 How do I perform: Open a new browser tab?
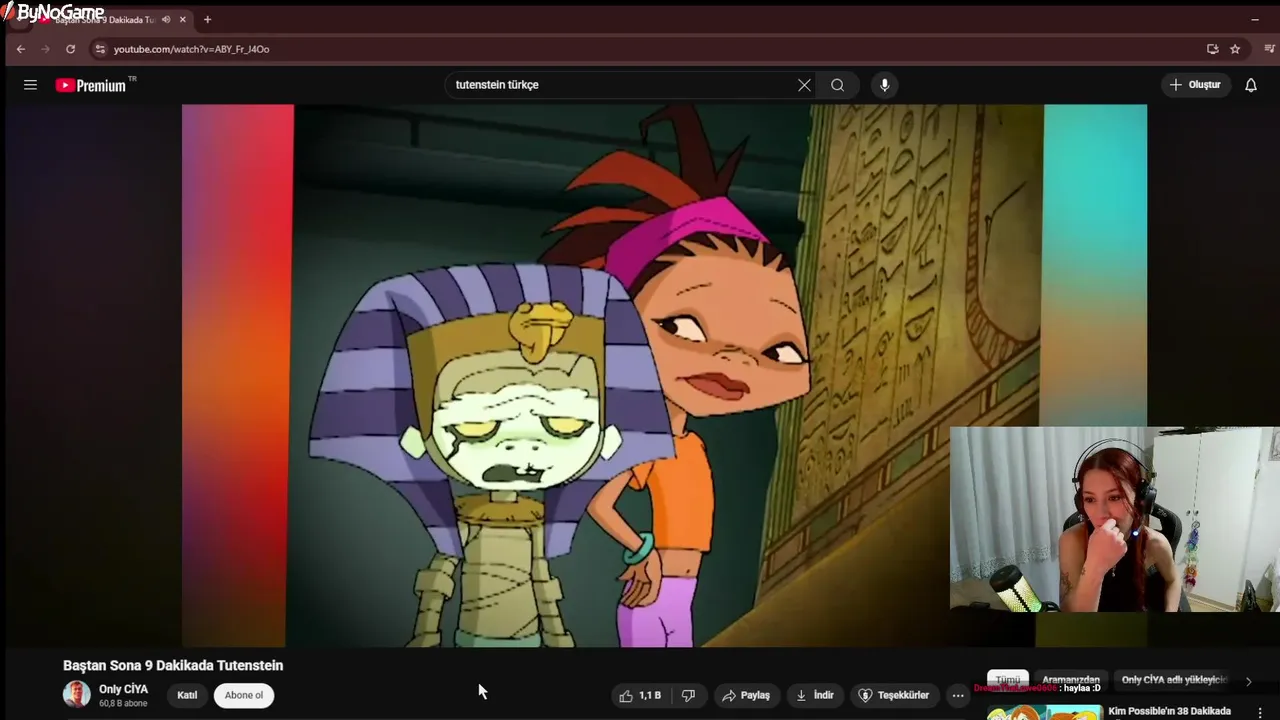(207, 19)
